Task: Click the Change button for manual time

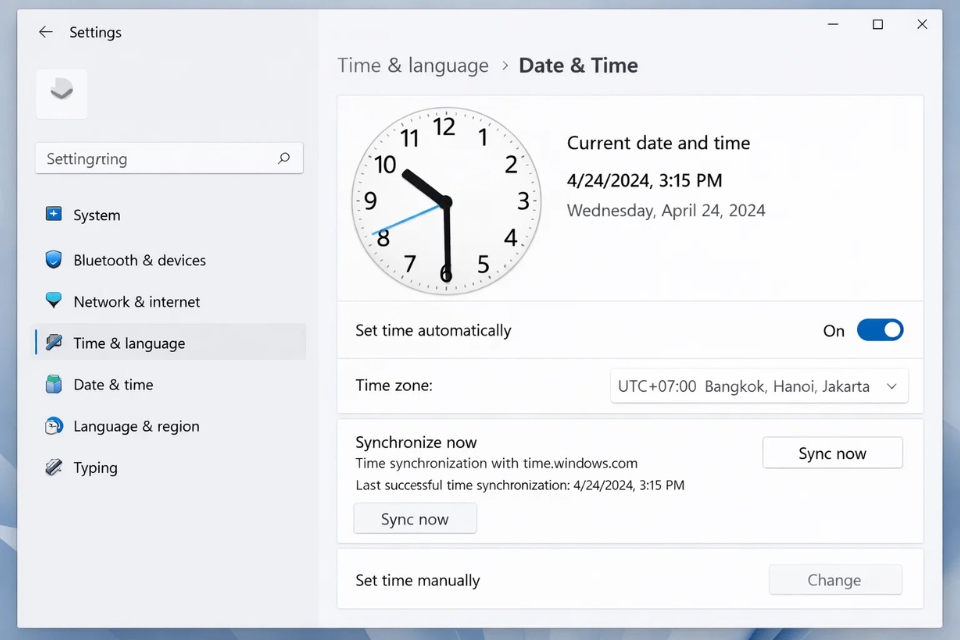Action: pyautogui.click(x=835, y=580)
